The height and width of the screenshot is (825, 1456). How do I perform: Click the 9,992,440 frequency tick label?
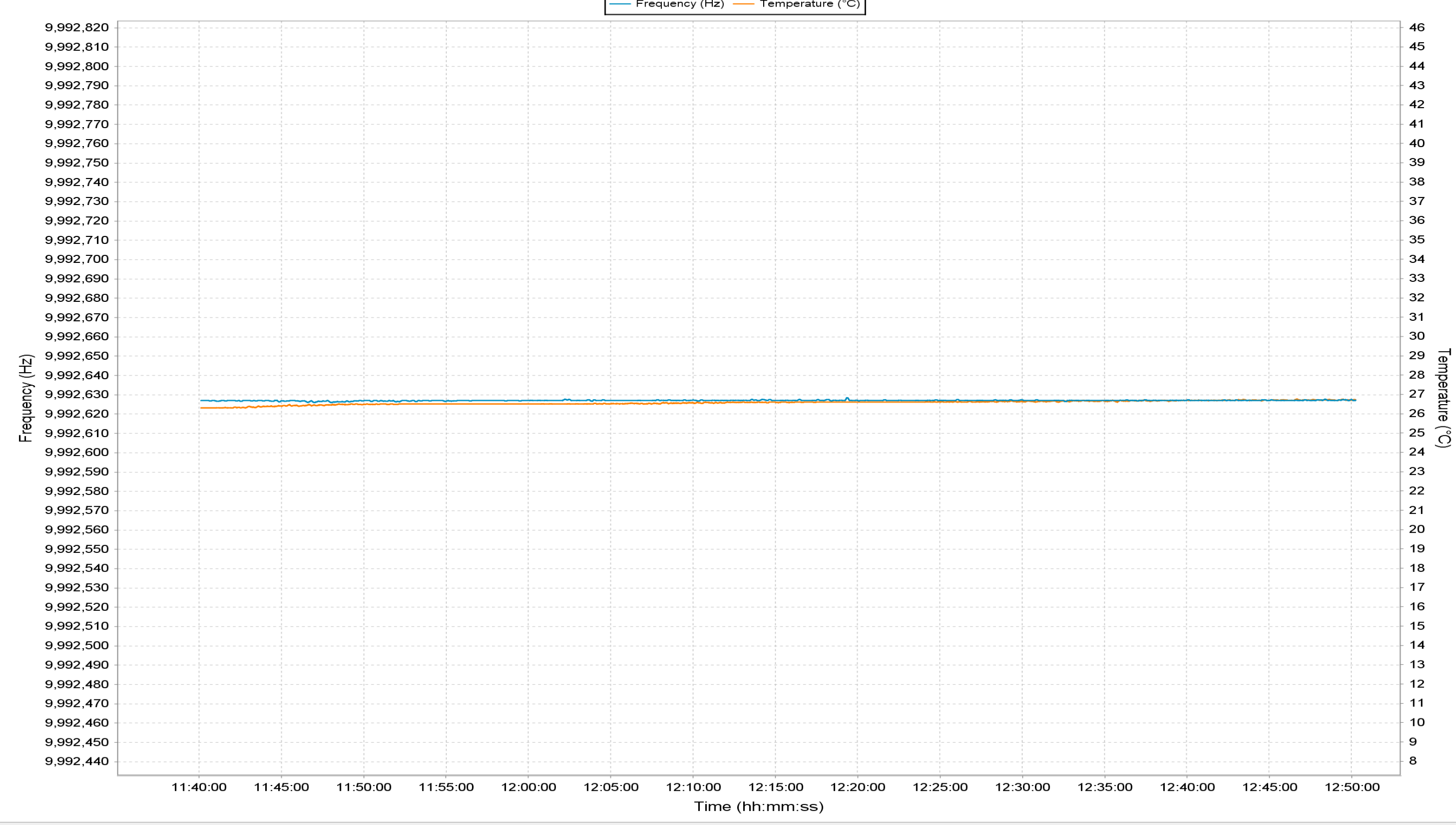click(76, 761)
